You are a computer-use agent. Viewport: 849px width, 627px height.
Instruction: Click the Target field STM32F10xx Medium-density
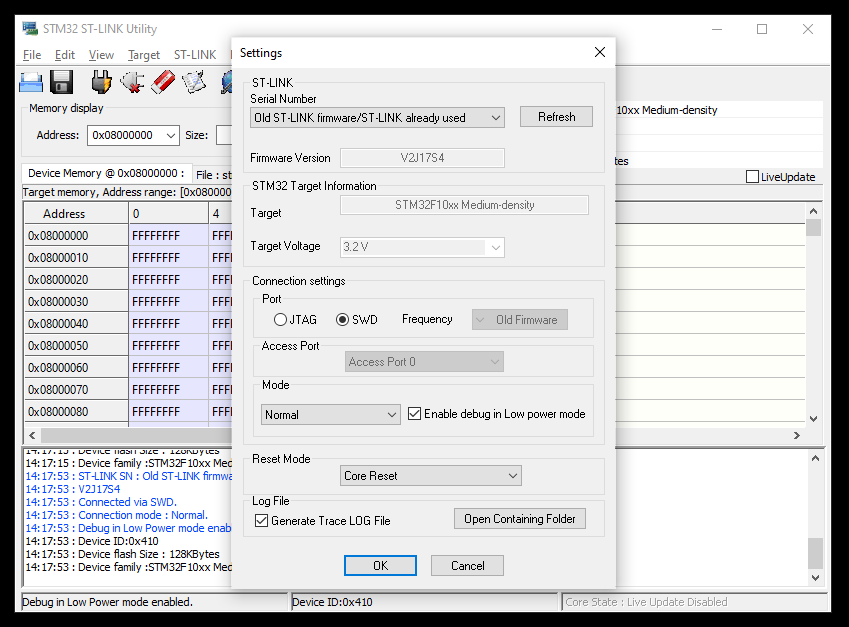tap(464, 205)
